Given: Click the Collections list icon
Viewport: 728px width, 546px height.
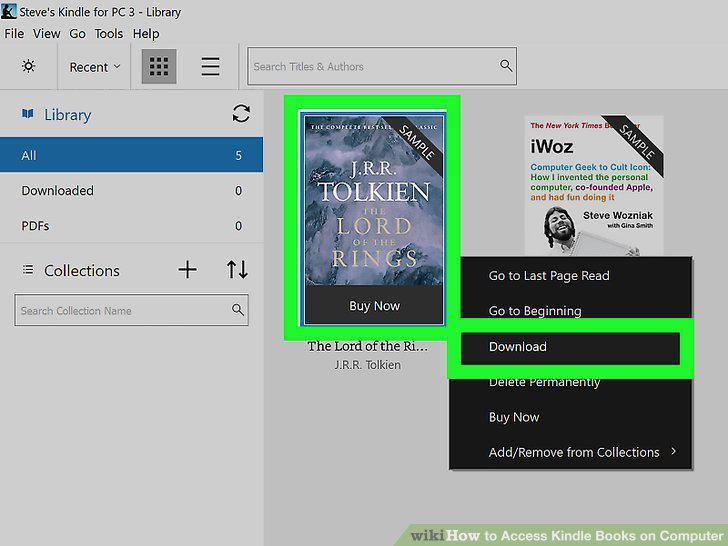Looking at the screenshot, I should coord(28,270).
